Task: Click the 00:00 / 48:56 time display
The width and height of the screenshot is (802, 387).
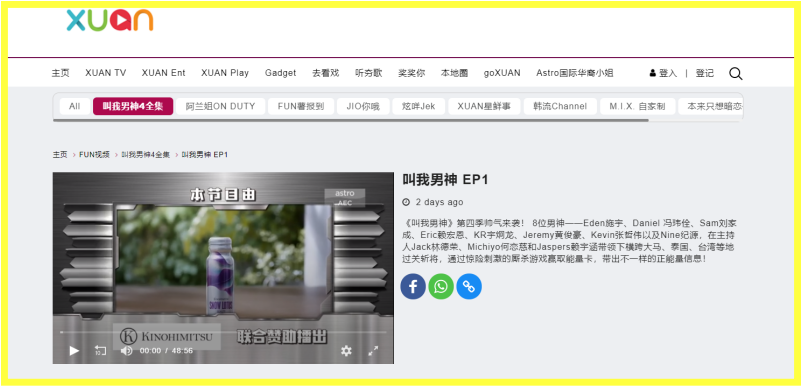Action: (x=166, y=351)
